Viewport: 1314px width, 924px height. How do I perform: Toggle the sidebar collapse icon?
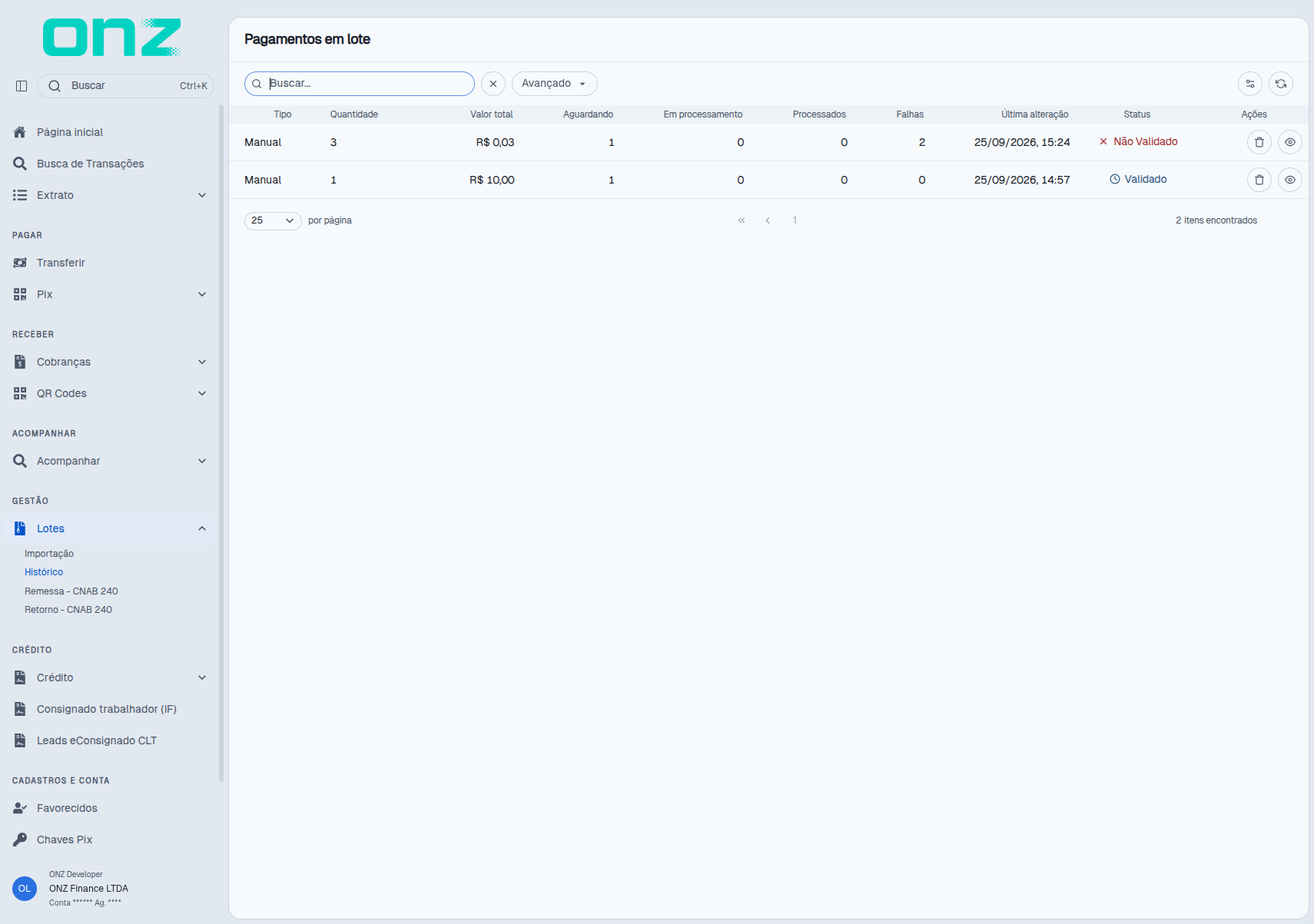tap(22, 86)
